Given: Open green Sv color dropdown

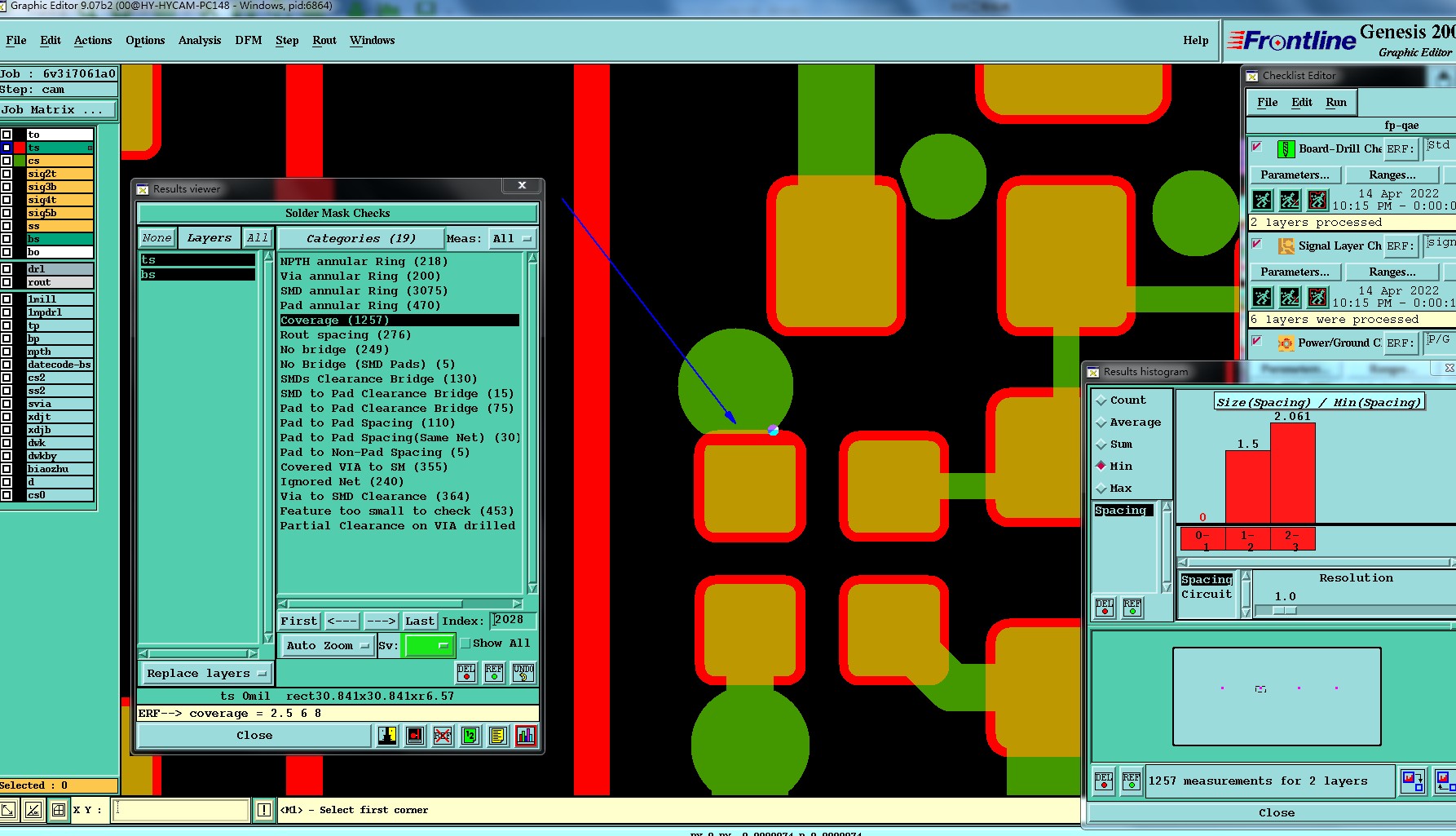Looking at the screenshot, I should [429, 645].
